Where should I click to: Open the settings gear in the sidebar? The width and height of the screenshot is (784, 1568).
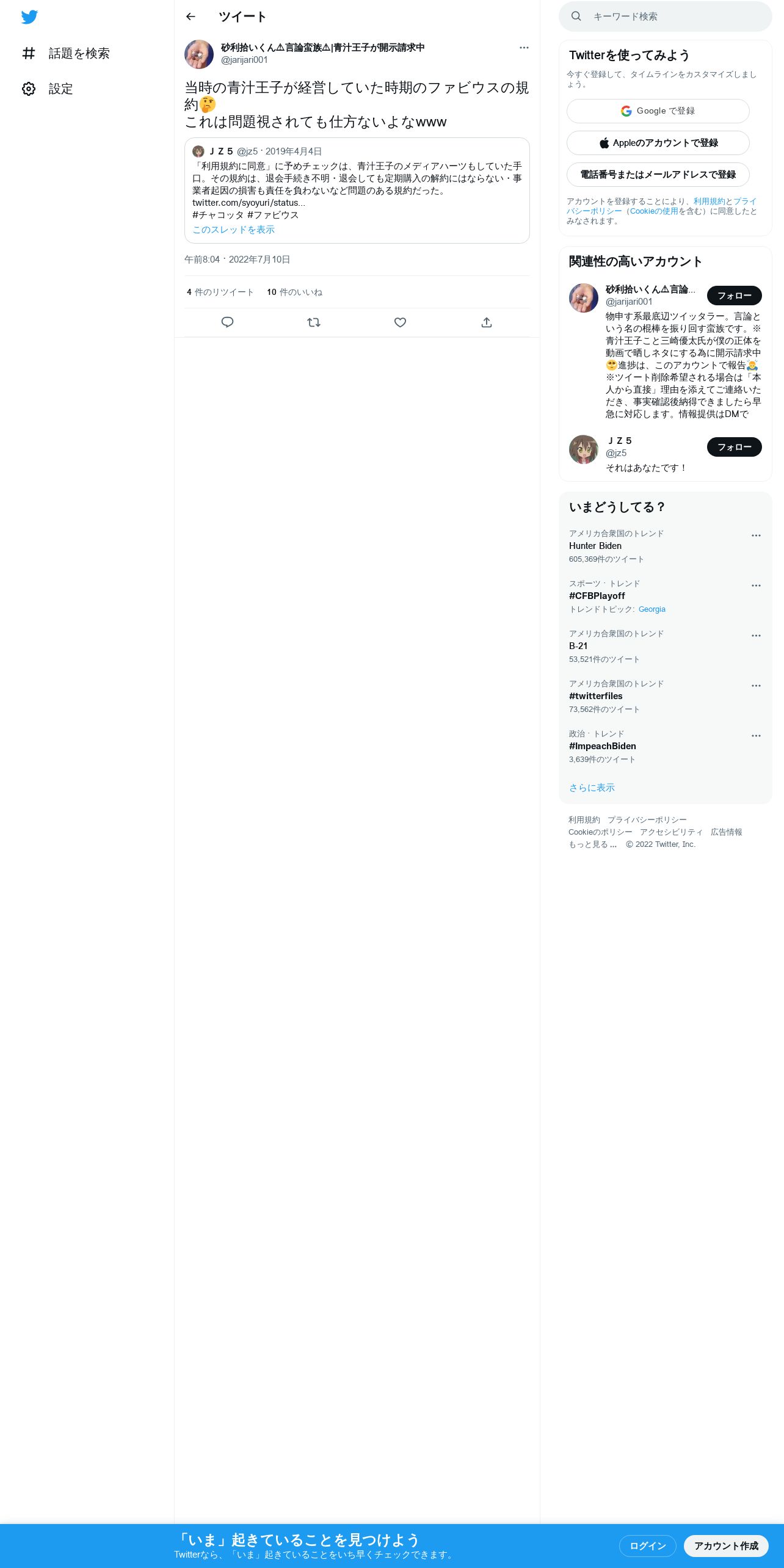(x=29, y=89)
